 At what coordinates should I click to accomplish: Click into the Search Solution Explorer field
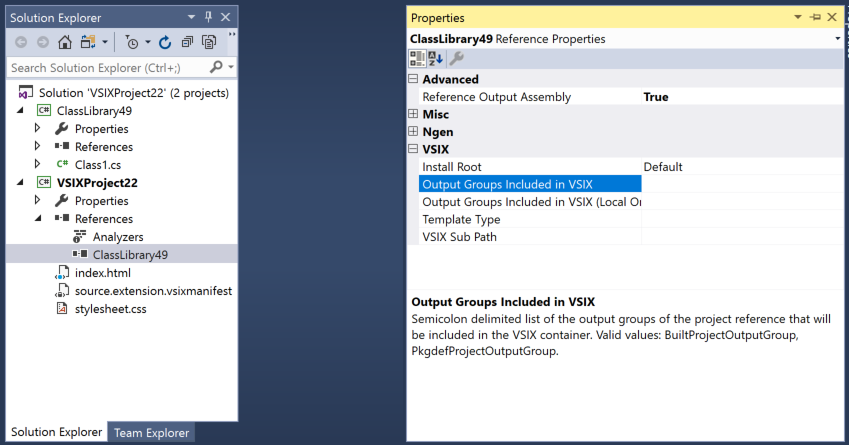point(108,68)
